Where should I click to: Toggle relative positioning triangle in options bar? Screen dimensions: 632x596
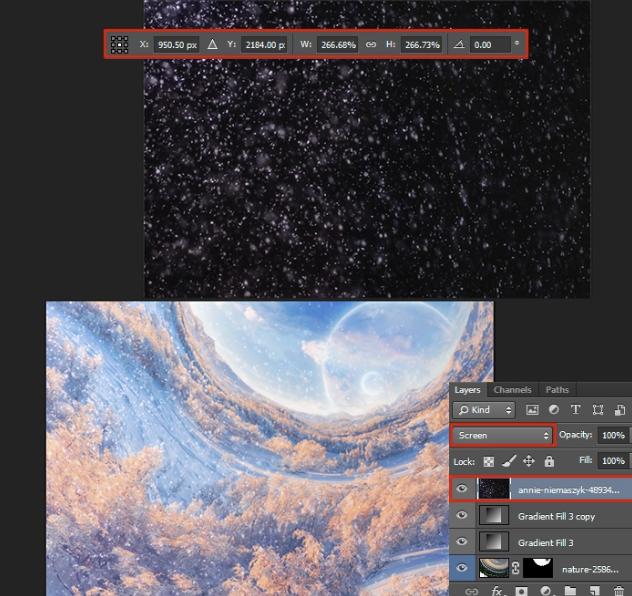click(x=212, y=44)
